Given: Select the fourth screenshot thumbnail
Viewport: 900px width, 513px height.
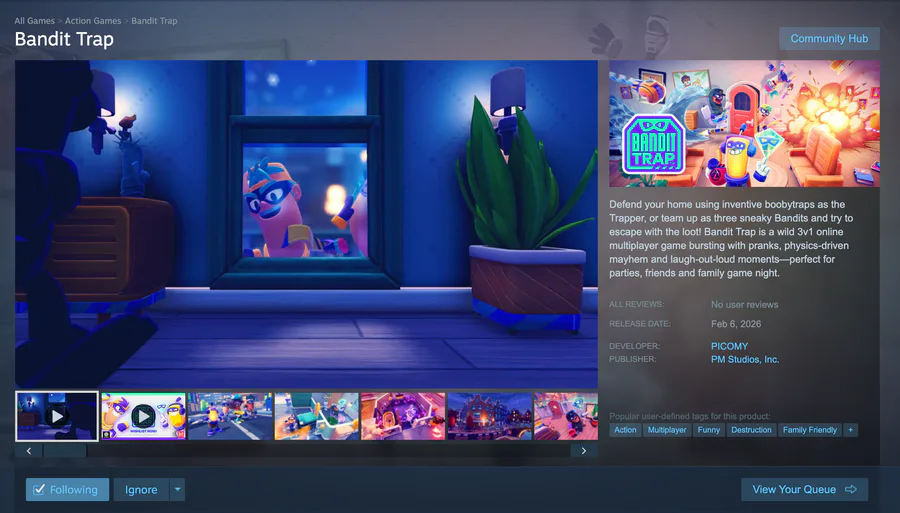Looking at the screenshot, I should [x=317, y=416].
